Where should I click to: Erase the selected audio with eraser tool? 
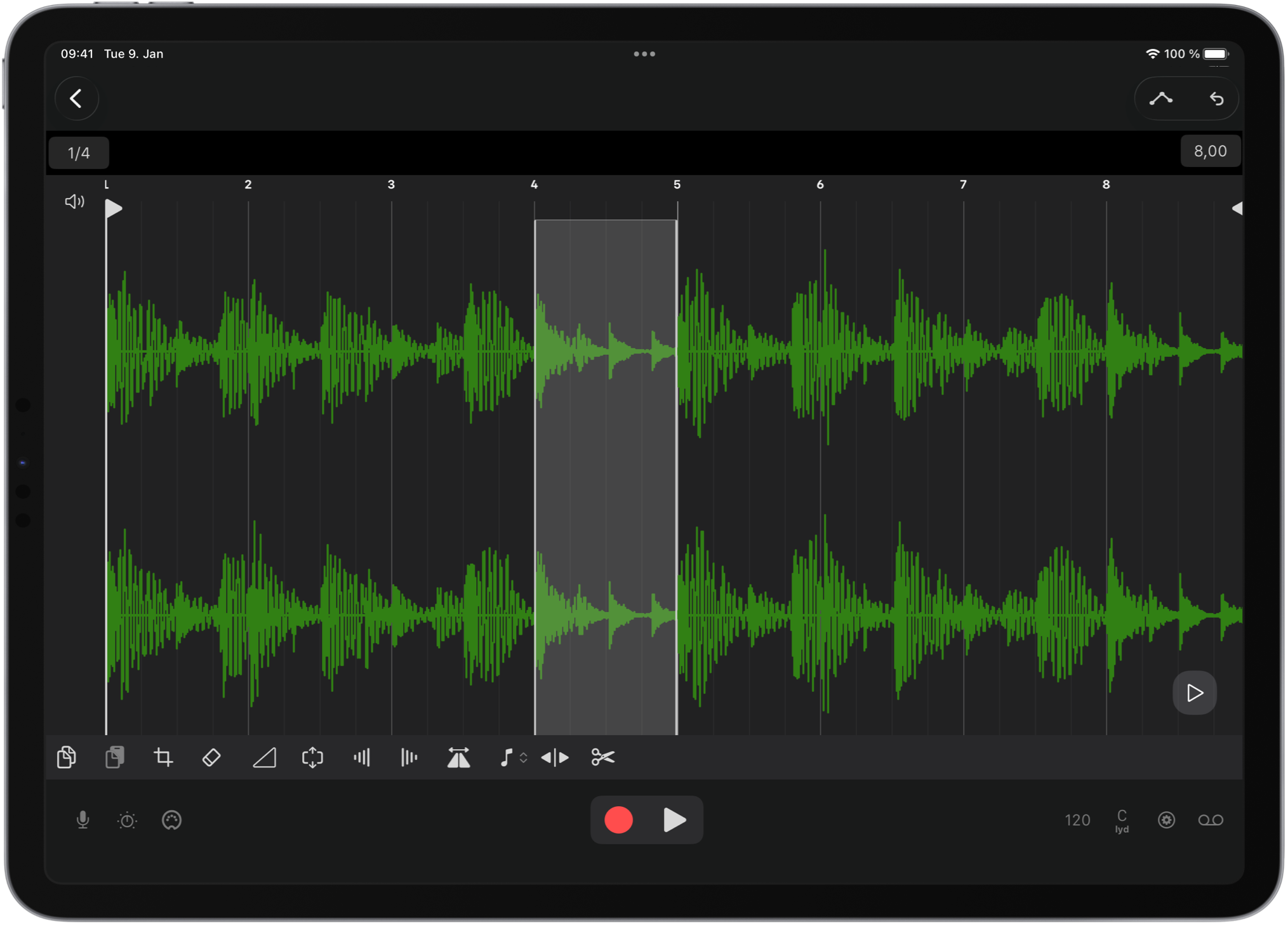(x=211, y=757)
